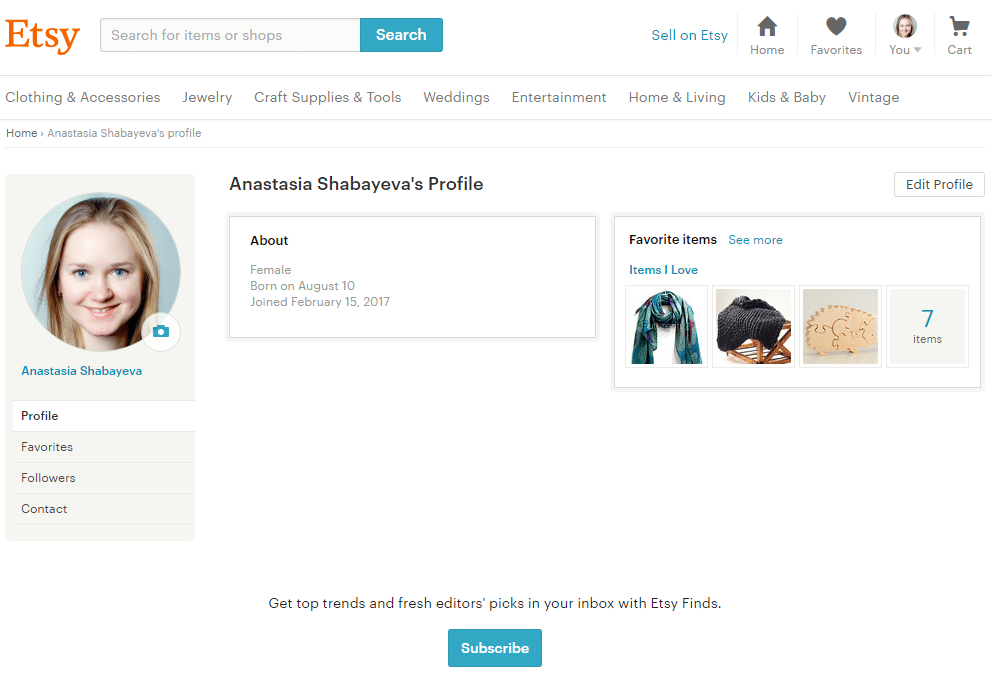Image resolution: width=991 pixels, height=694 pixels.
Task: Select the Favorites sidebar tab
Action: click(x=47, y=447)
